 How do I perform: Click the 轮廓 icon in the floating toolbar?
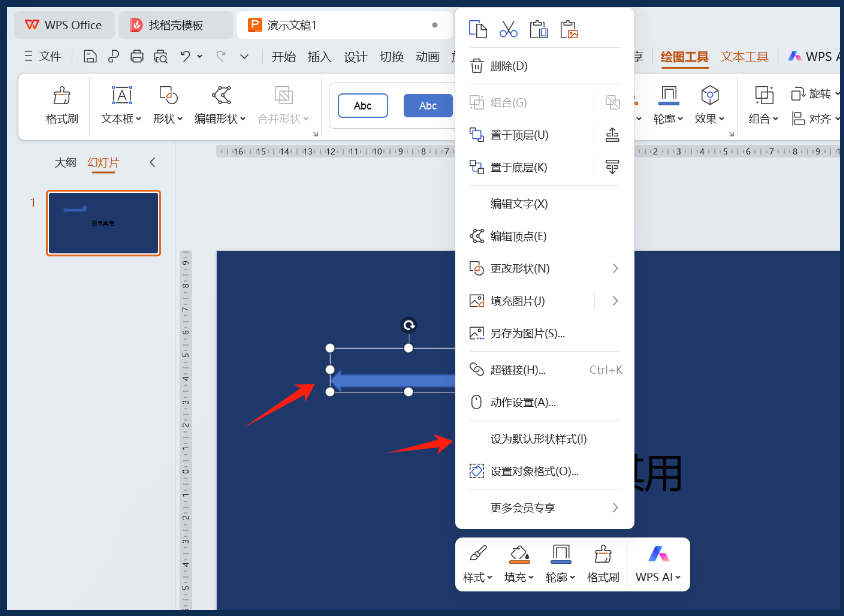point(561,564)
